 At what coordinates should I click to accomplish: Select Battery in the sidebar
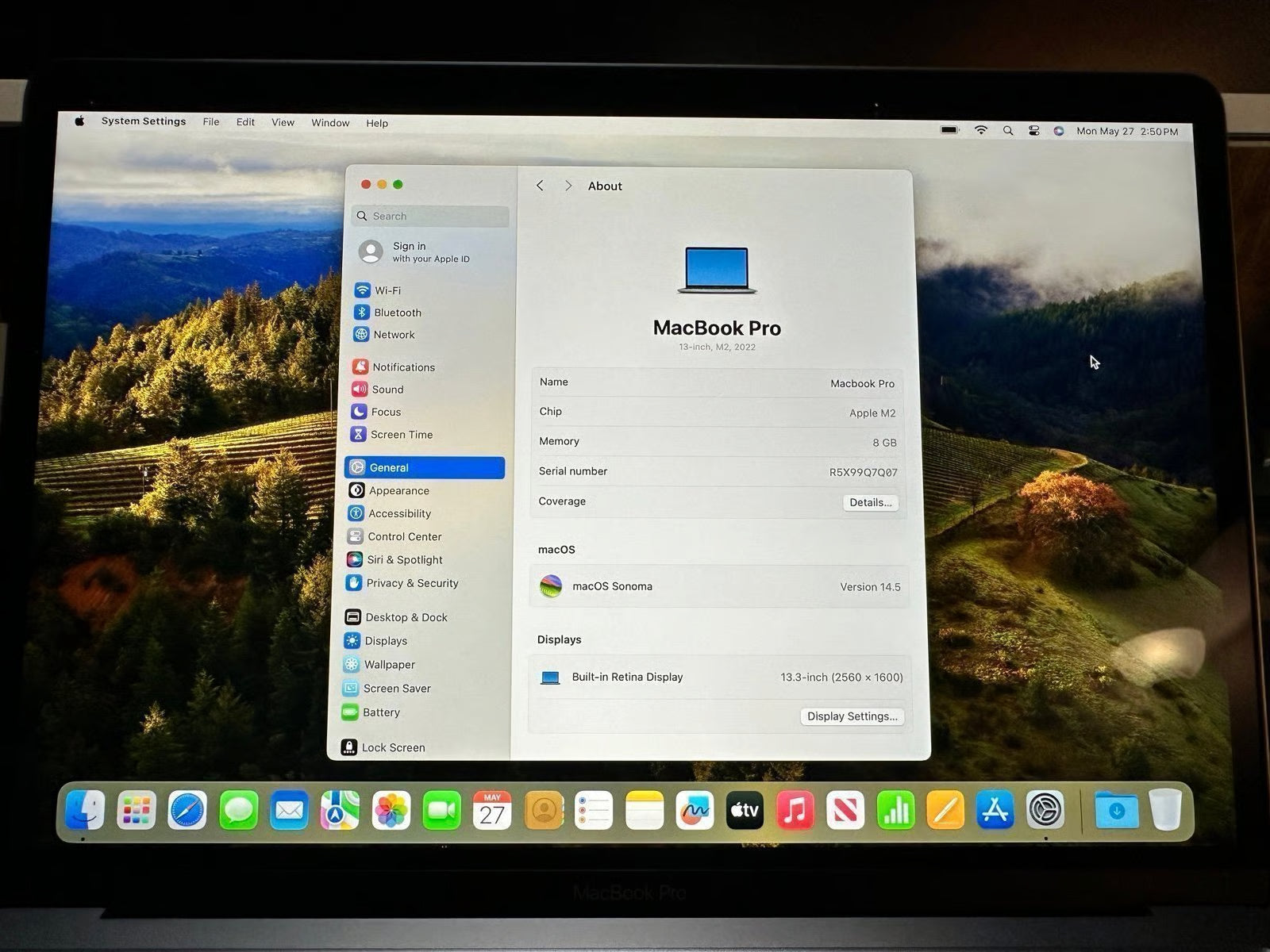coord(381,712)
